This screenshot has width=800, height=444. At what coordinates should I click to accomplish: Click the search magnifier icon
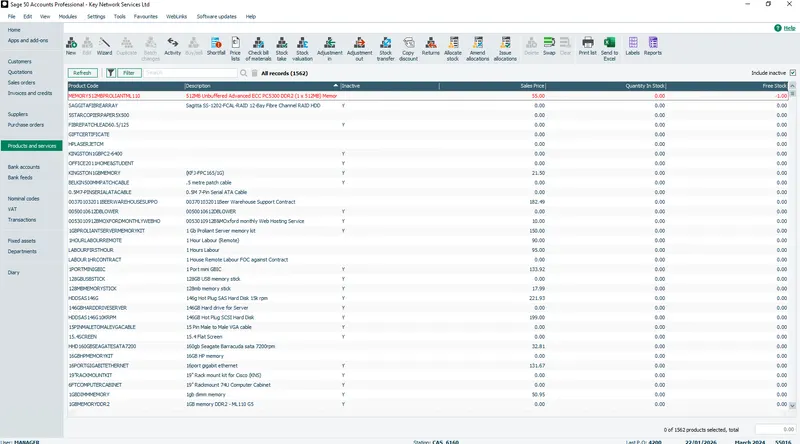[x=243, y=73]
